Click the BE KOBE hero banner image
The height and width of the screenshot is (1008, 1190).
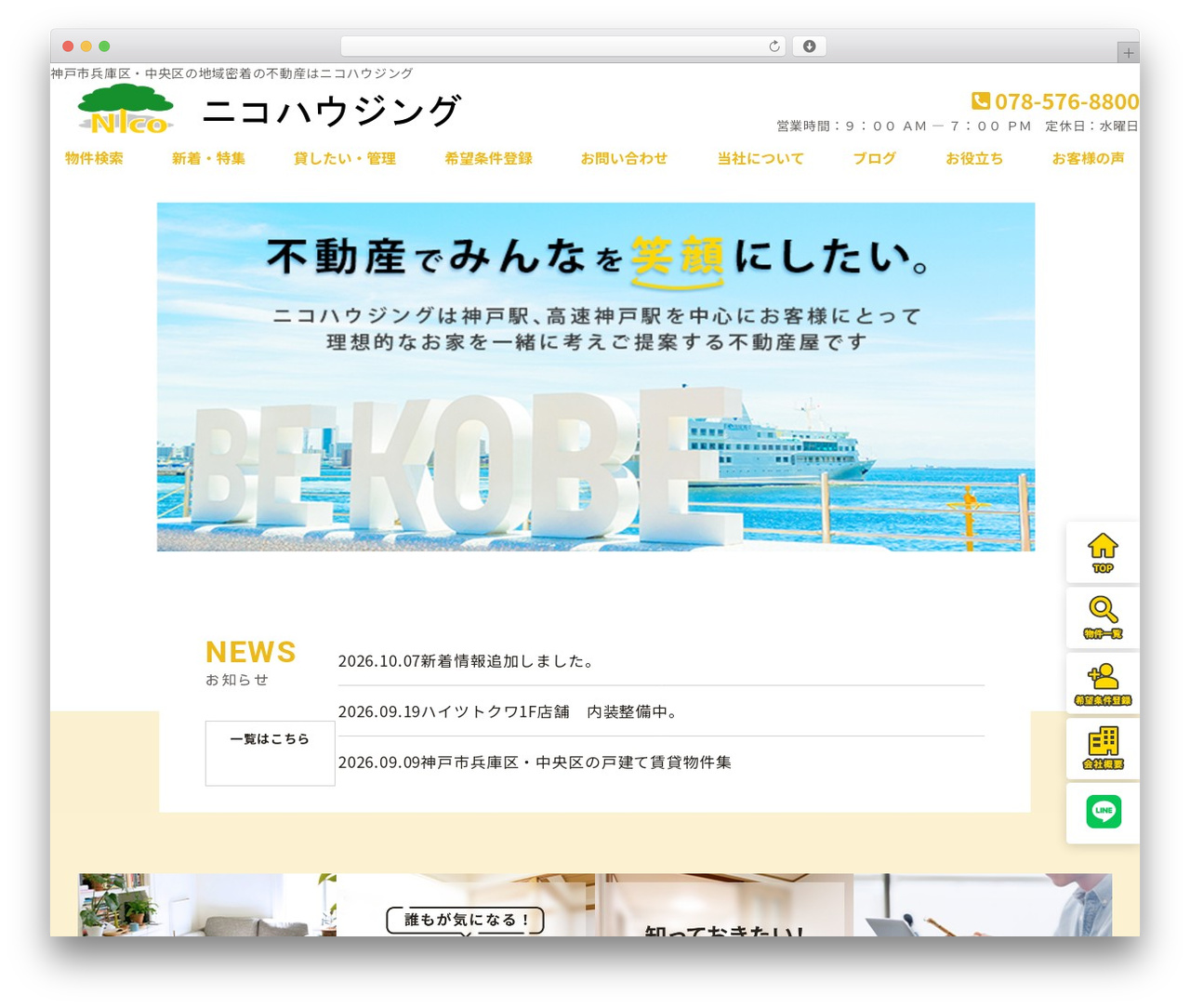pos(596,377)
